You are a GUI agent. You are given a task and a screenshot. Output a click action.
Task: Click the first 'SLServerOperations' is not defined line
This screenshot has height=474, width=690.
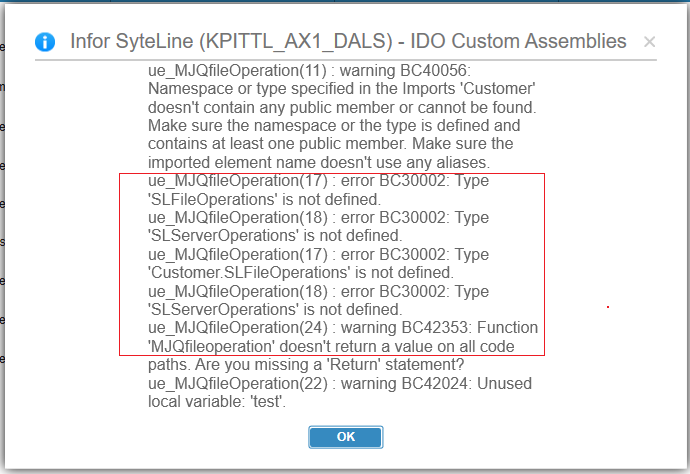[275, 235]
